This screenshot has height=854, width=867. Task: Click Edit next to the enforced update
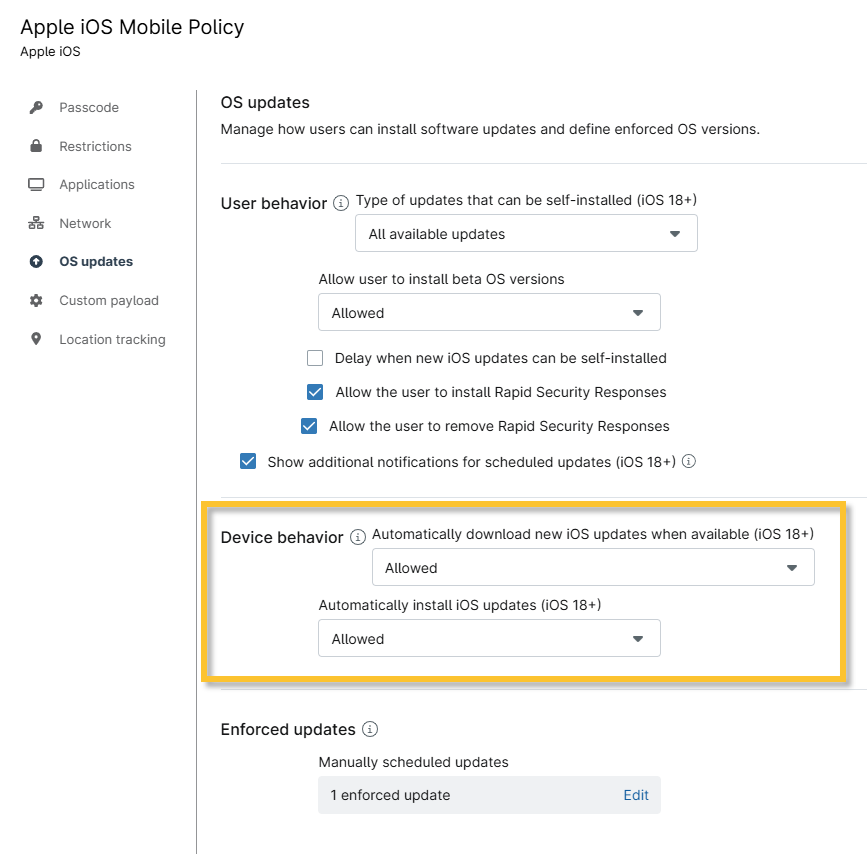tap(635, 795)
